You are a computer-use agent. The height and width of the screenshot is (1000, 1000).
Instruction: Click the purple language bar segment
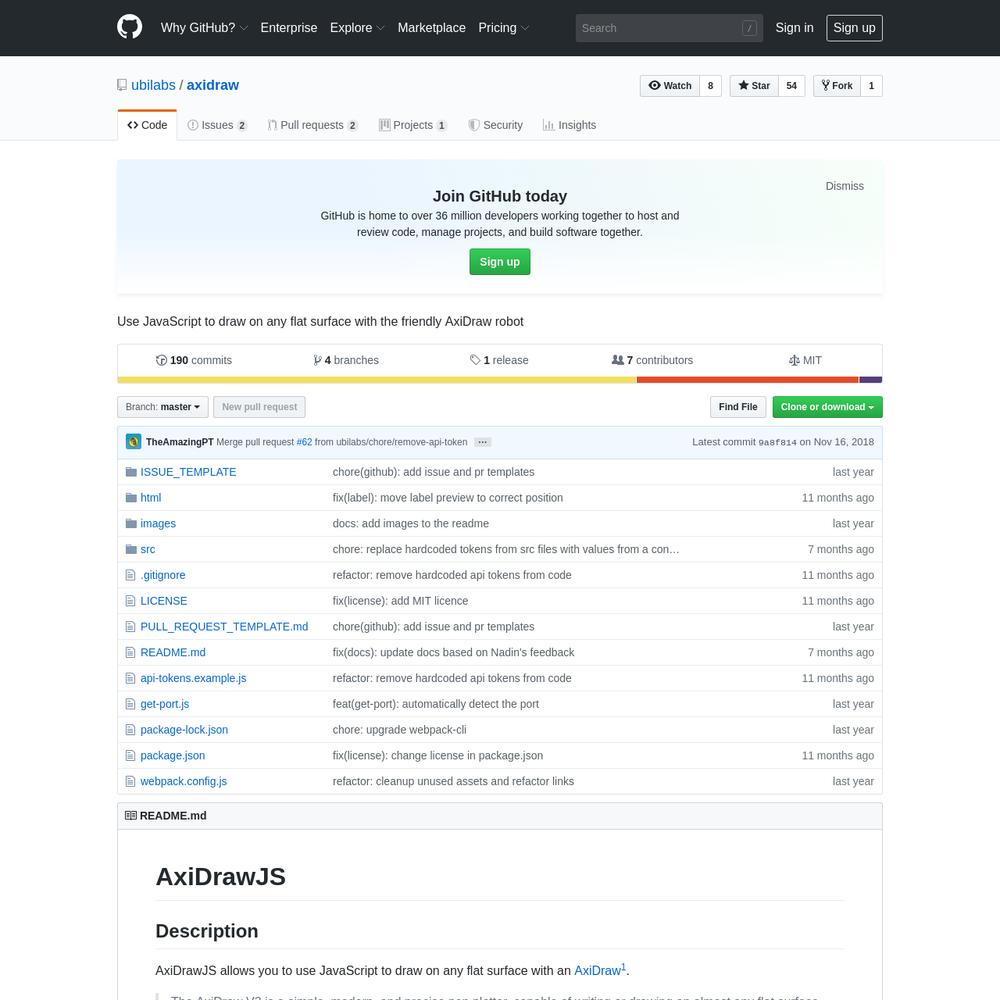point(871,380)
